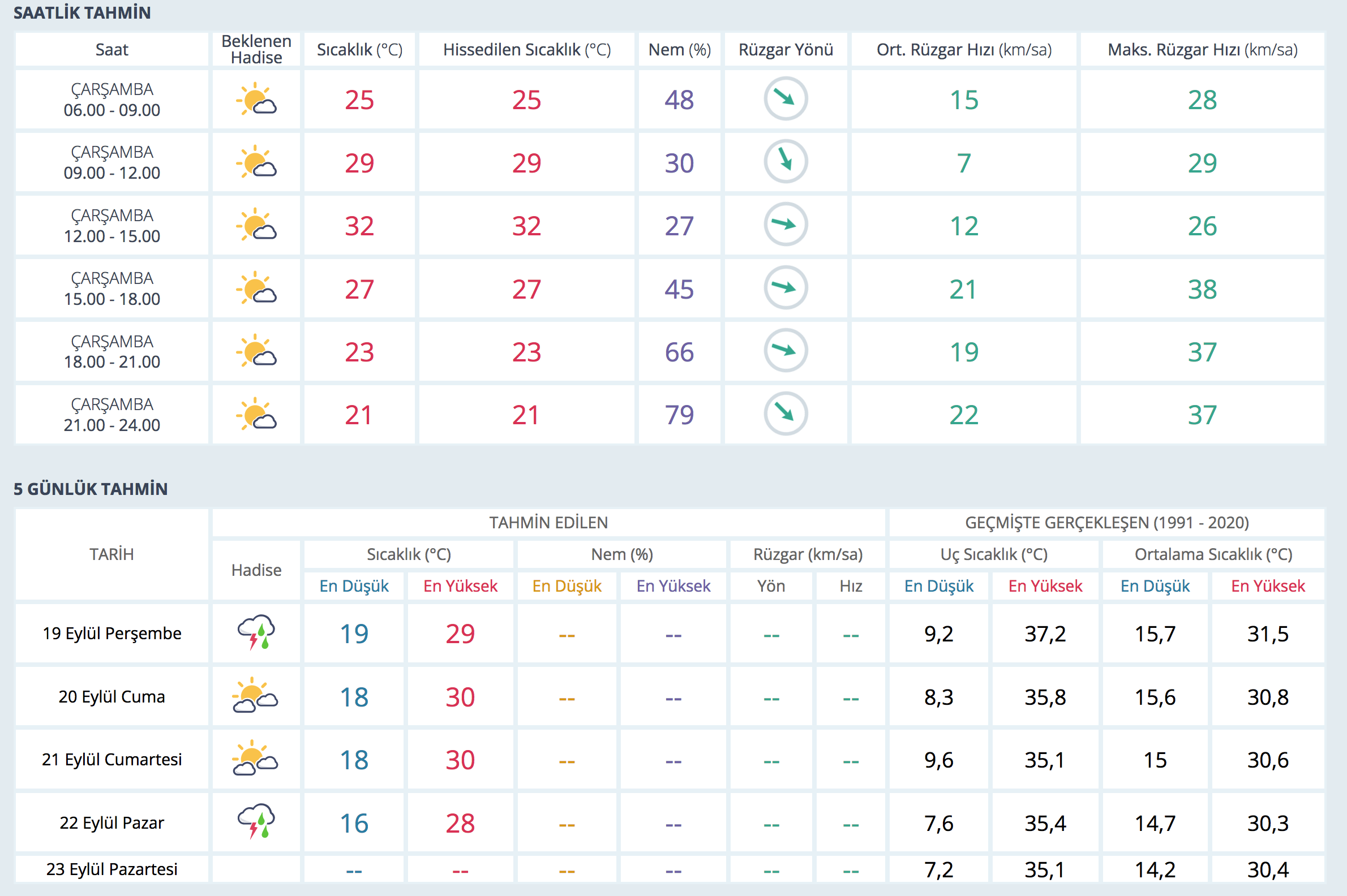The width and height of the screenshot is (1347, 896).
Task: Click wind direction arrow for 21.00 - 24.00
Action: click(786, 413)
